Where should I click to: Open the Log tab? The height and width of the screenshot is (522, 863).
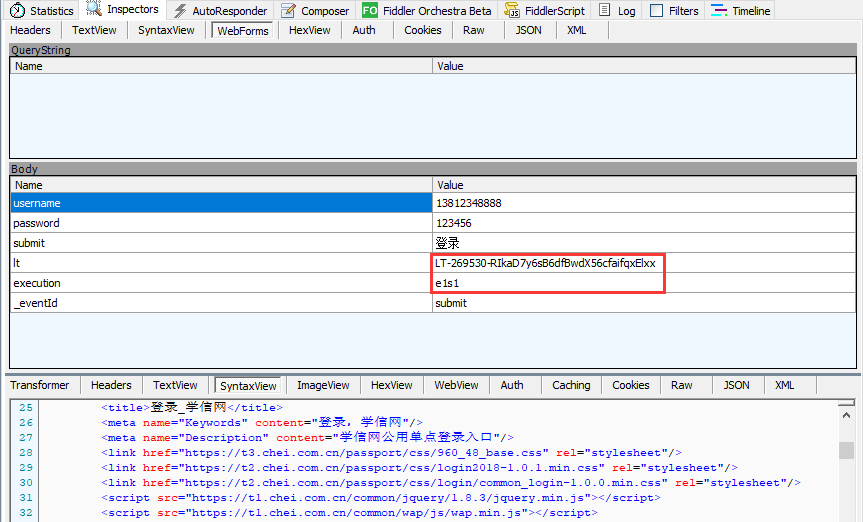click(618, 10)
